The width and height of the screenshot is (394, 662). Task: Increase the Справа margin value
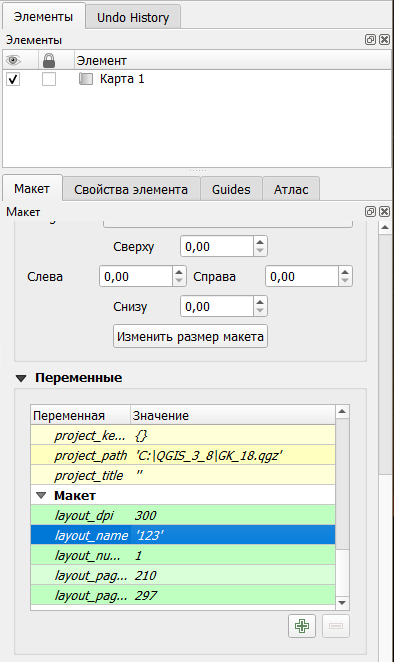(x=345, y=272)
